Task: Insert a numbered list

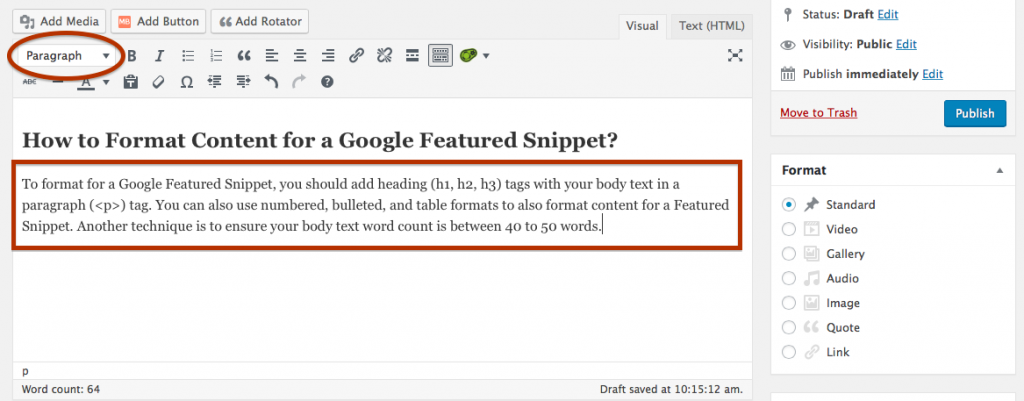Action: (x=216, y=56)
